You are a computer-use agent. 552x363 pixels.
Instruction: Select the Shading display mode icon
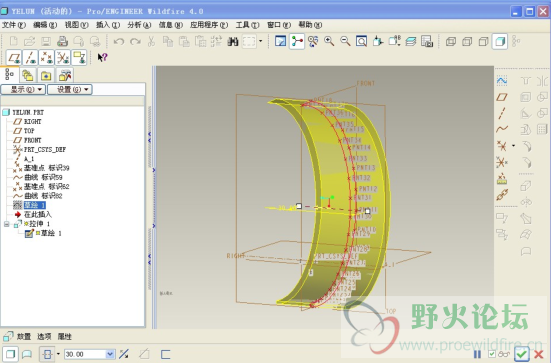click(500, 42)
